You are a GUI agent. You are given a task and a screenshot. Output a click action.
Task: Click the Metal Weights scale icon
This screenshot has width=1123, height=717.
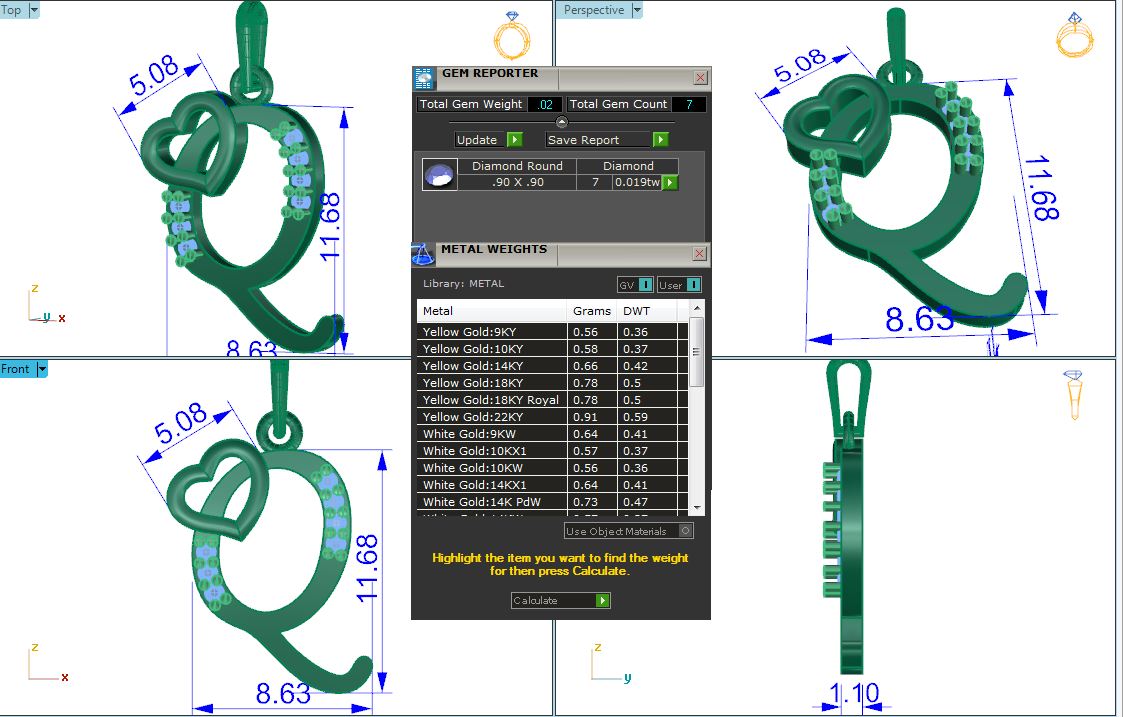[x=423, y=254]
